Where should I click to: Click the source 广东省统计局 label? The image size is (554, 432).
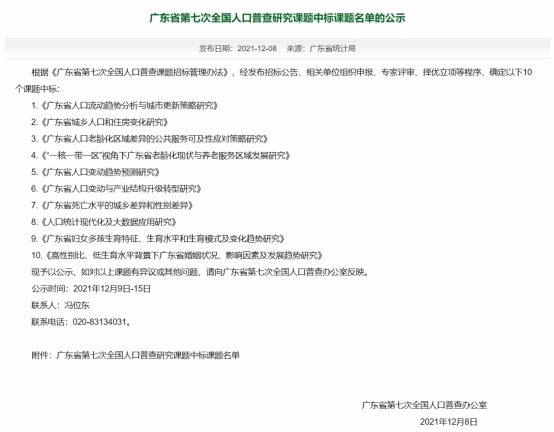[x=332, y=48]
